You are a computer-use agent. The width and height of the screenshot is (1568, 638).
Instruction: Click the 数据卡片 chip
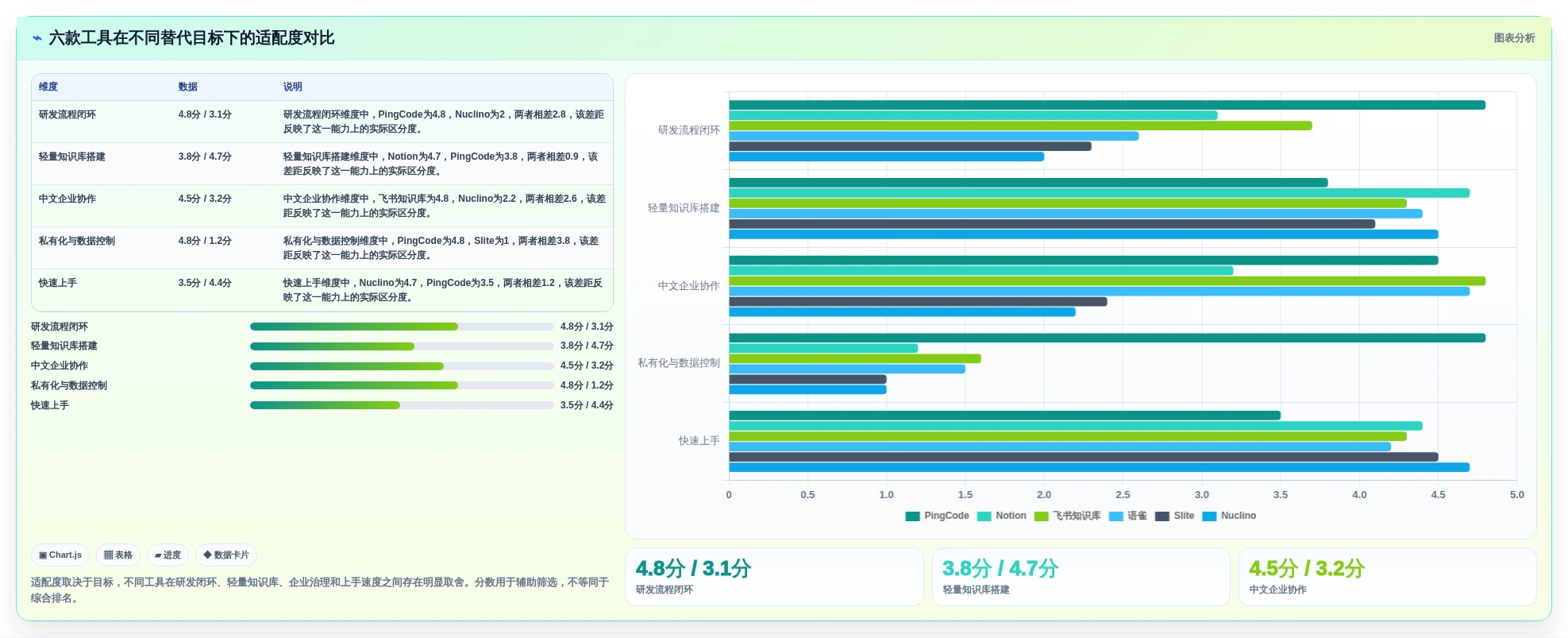tap(226, 555)
